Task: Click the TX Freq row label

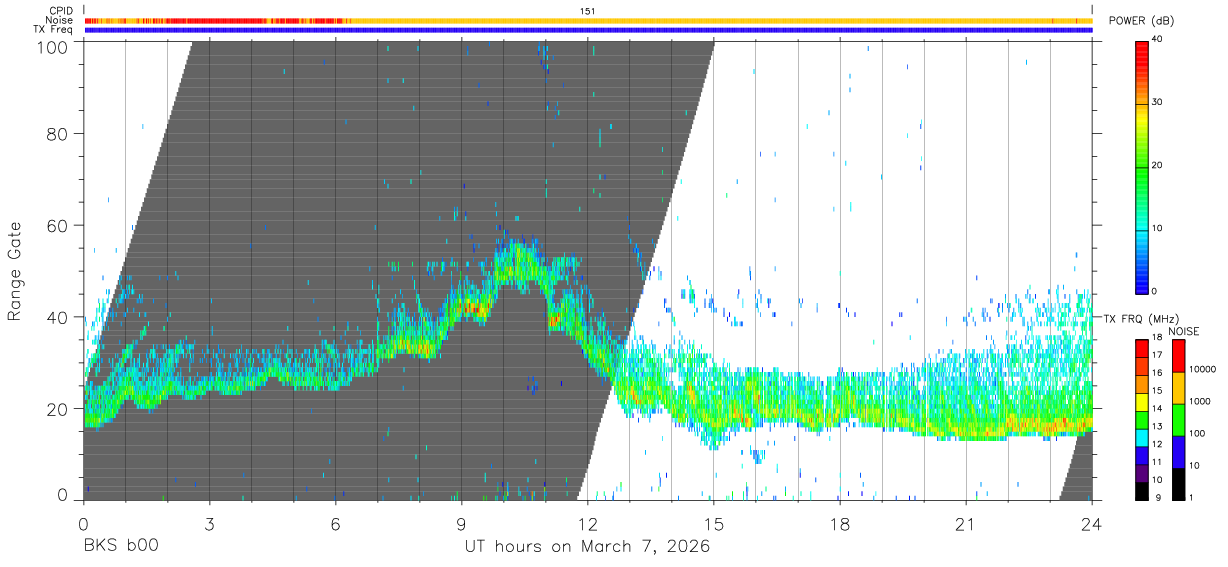Action: click(x=53, y=30)
